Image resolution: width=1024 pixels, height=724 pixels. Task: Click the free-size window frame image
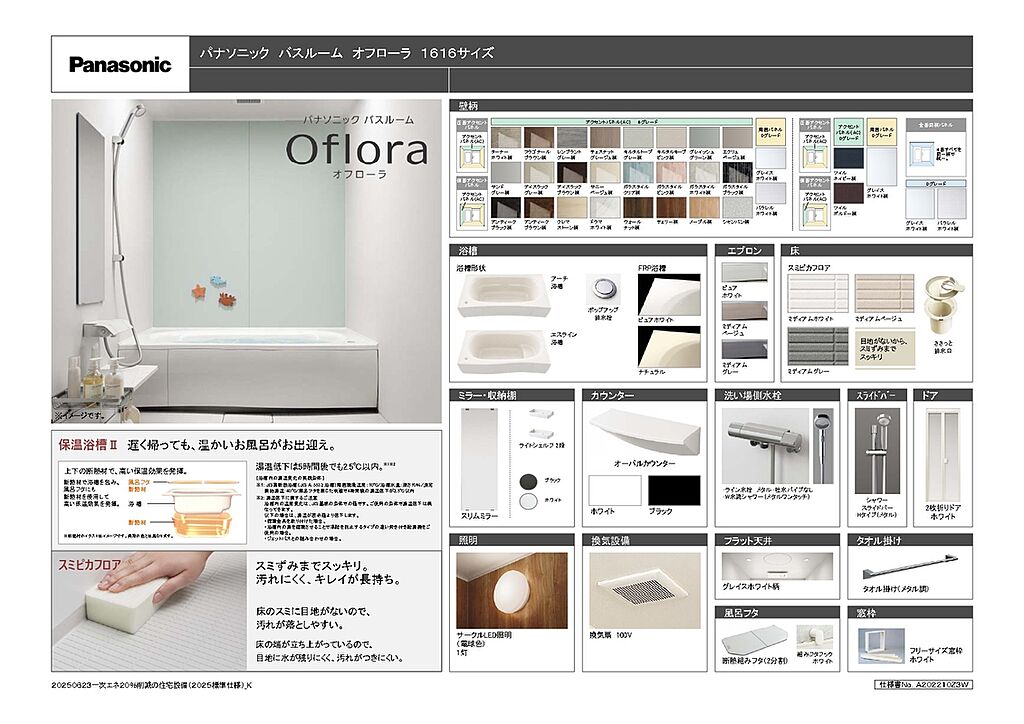tap(881, 646)
